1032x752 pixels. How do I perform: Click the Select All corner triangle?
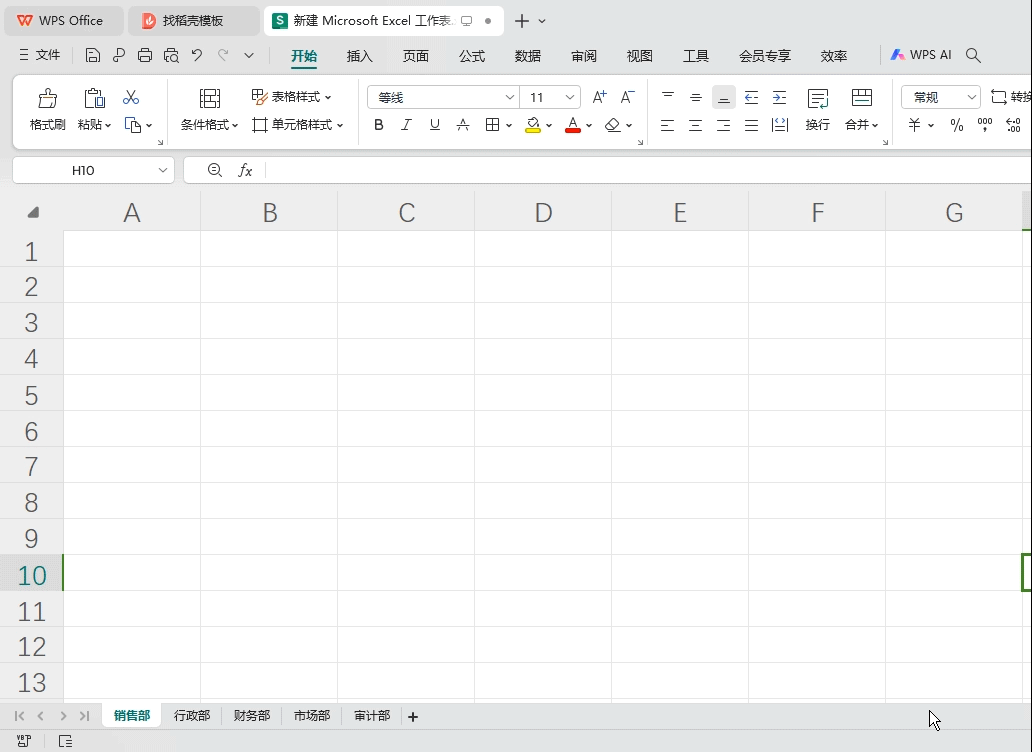pos(33,212)
